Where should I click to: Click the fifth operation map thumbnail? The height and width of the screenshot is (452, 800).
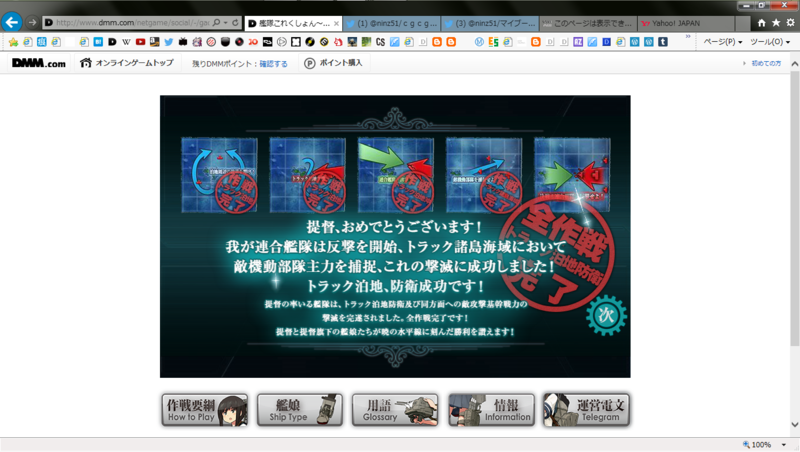[x=572, y=174]
